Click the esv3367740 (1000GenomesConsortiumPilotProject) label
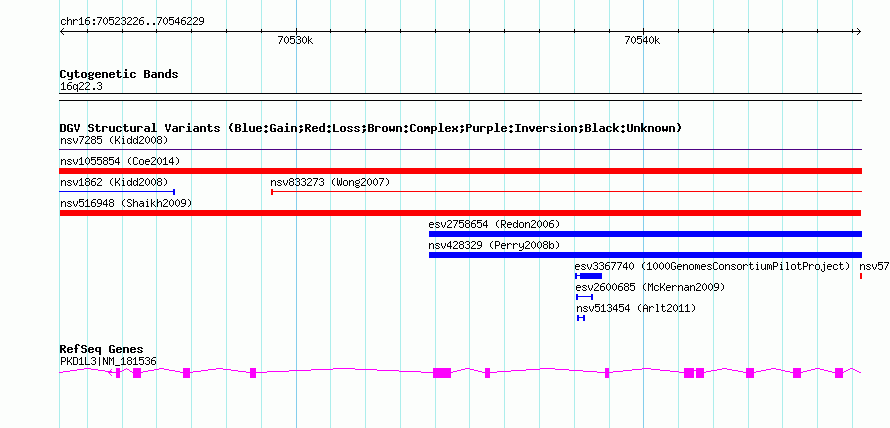The image size is (890, 428). [x=712, y=266]
